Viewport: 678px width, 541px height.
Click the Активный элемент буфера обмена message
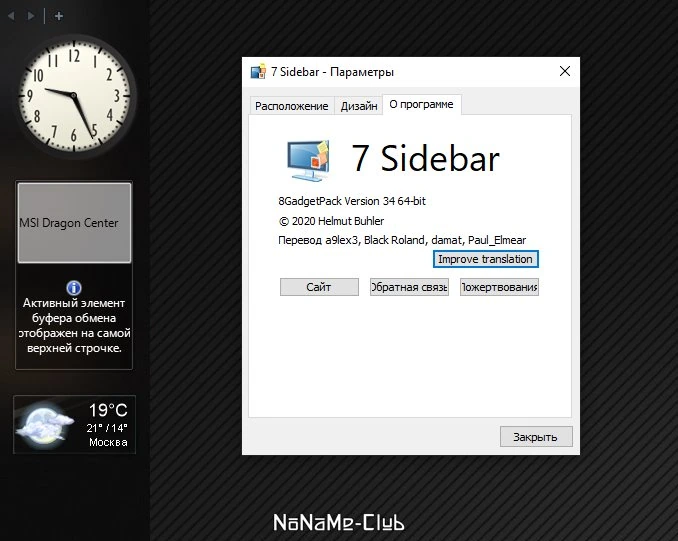coord(74,326)
